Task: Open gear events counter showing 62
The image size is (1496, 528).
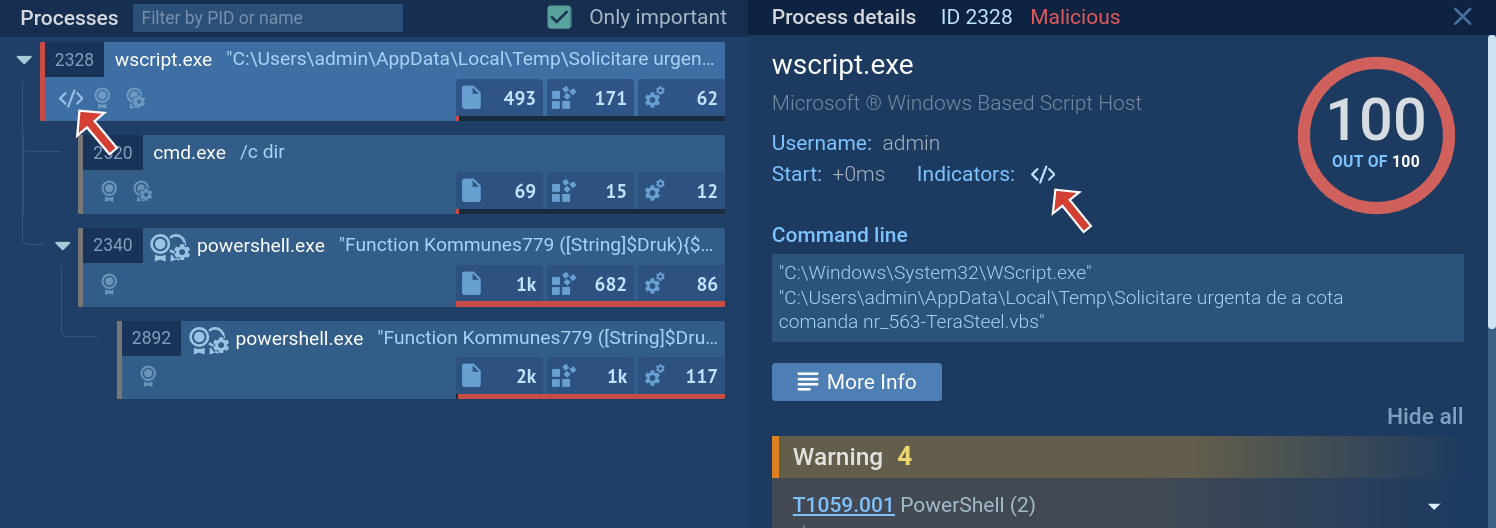Action: pyautogui.click(x=680, y=98)
